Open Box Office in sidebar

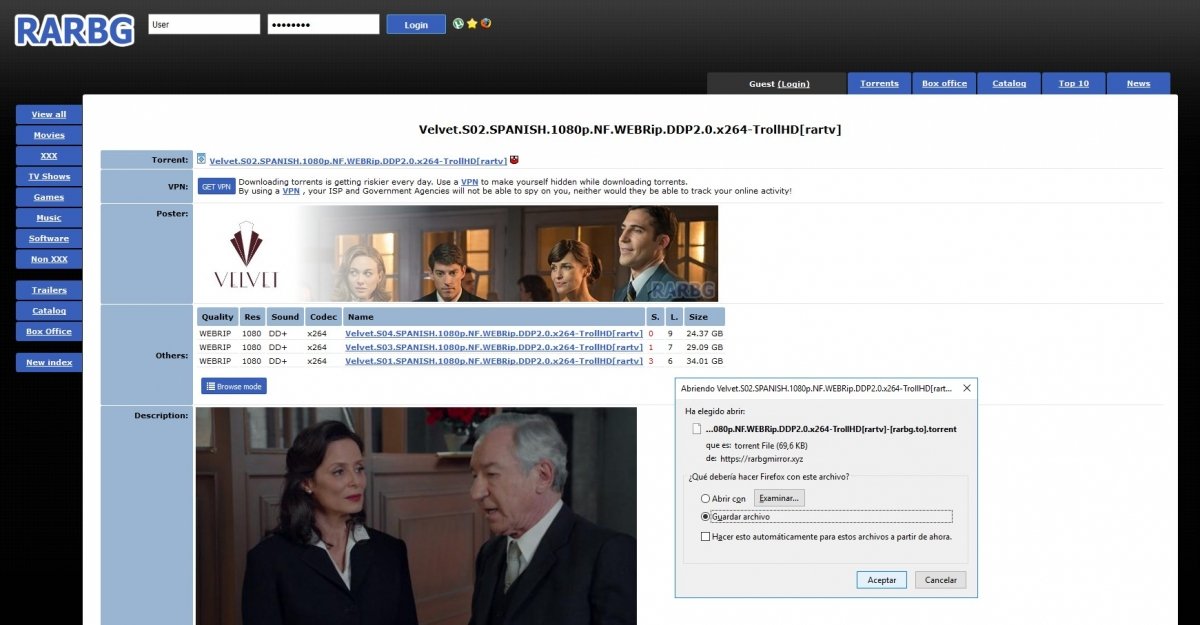(49, 331)
